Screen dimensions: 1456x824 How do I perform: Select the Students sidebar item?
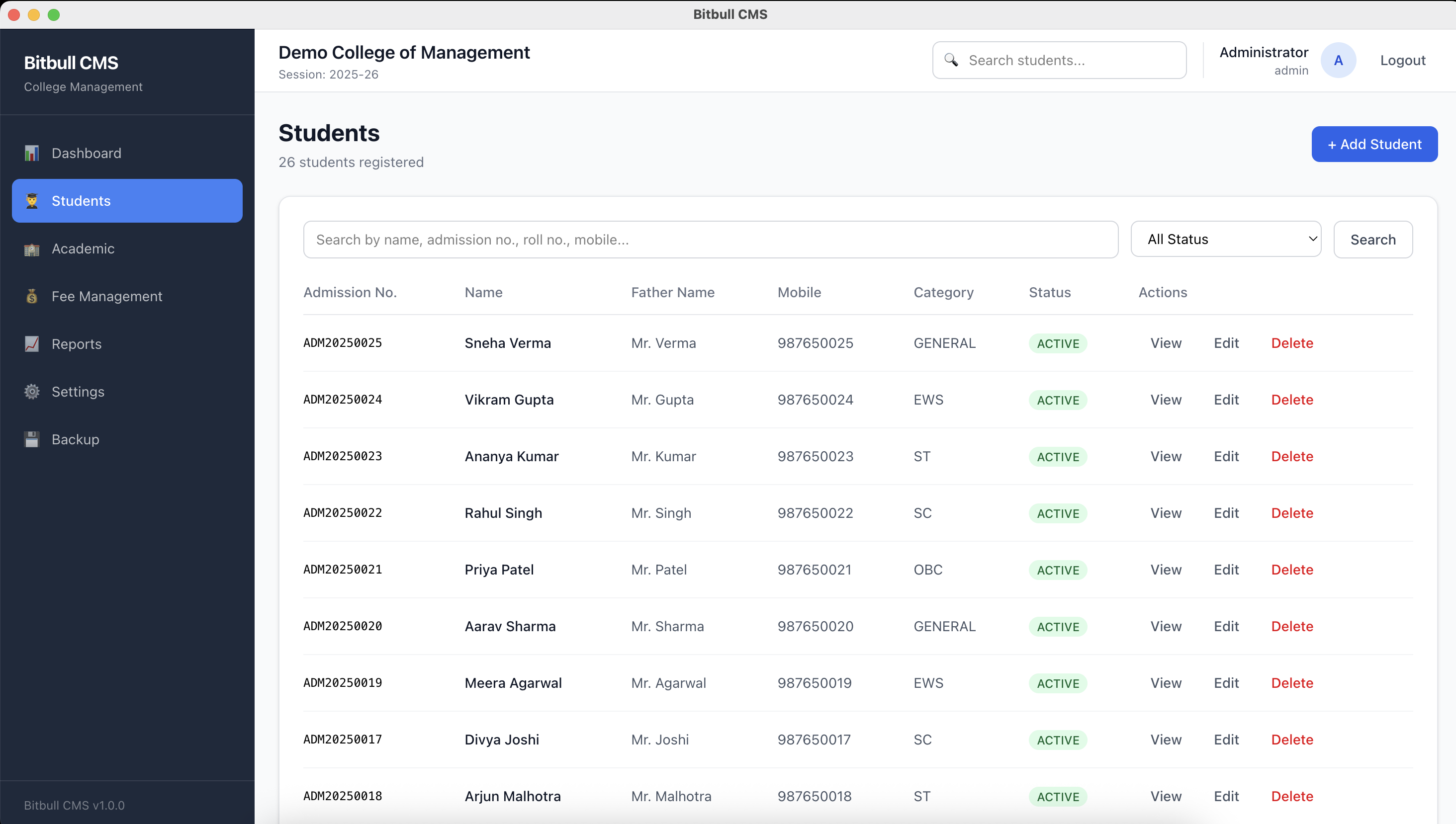127,201
